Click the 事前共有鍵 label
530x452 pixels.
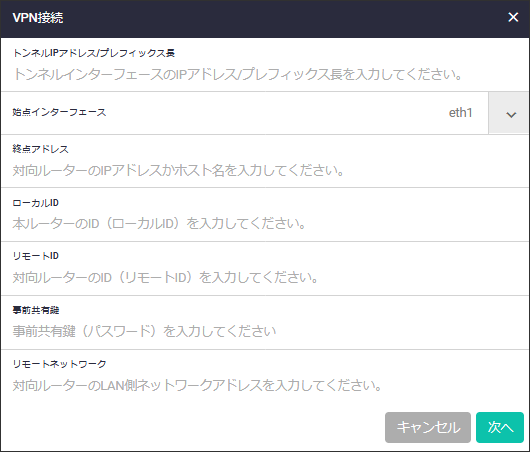pos(35,310)
